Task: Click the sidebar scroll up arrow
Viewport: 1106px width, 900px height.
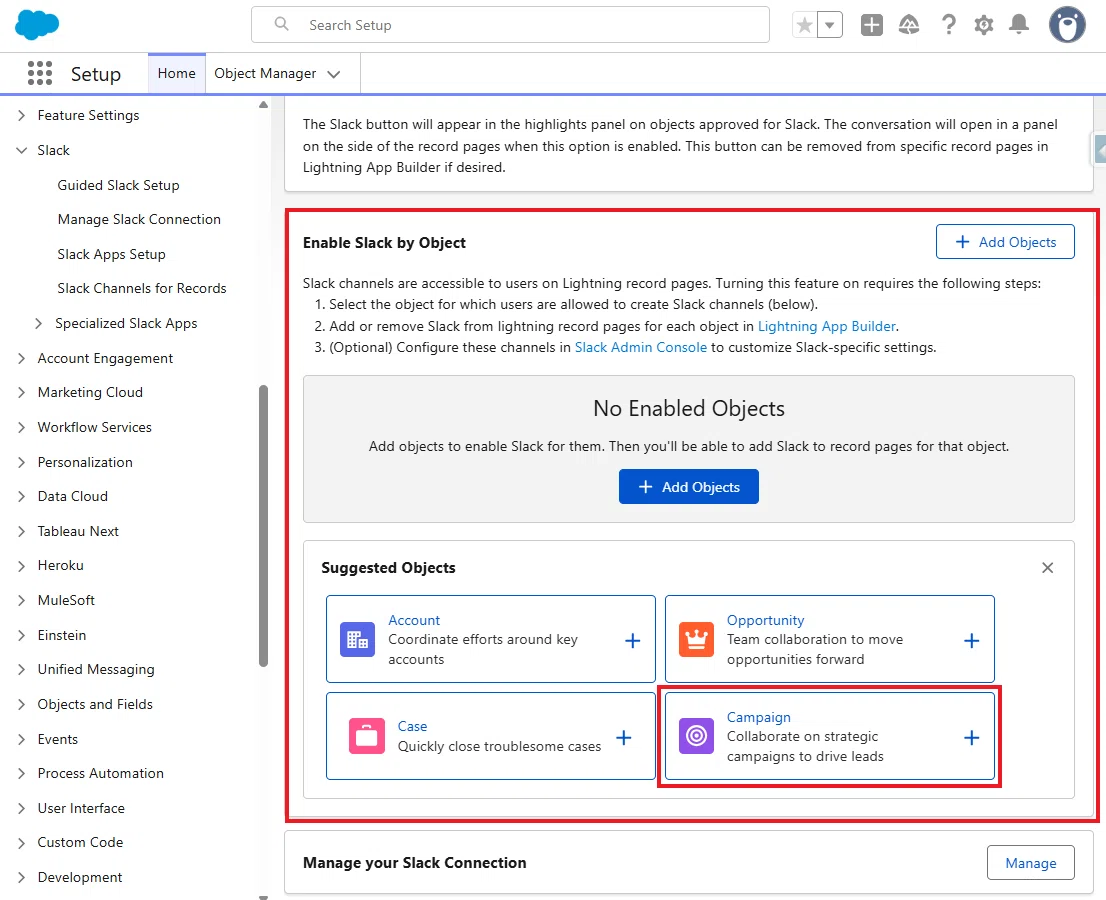Action: [263, 105]
